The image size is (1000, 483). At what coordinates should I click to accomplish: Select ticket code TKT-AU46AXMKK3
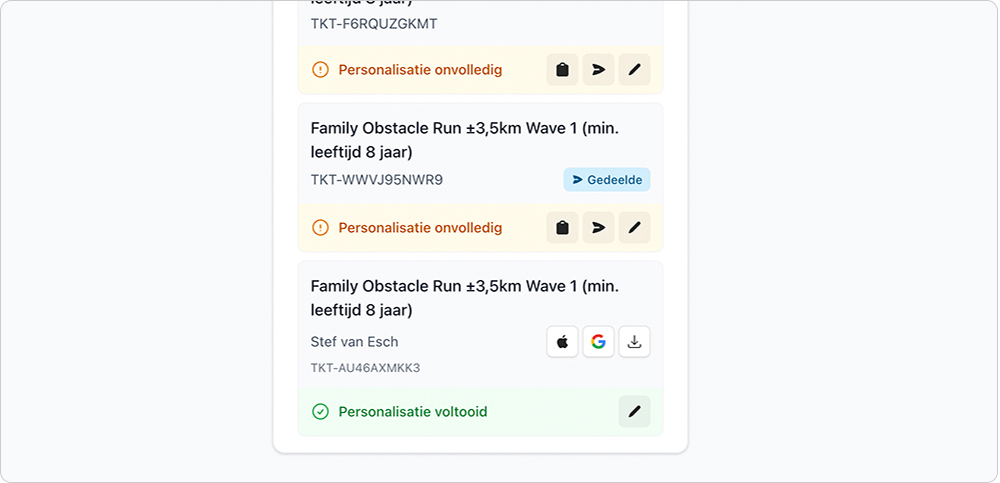coord(365,368)
